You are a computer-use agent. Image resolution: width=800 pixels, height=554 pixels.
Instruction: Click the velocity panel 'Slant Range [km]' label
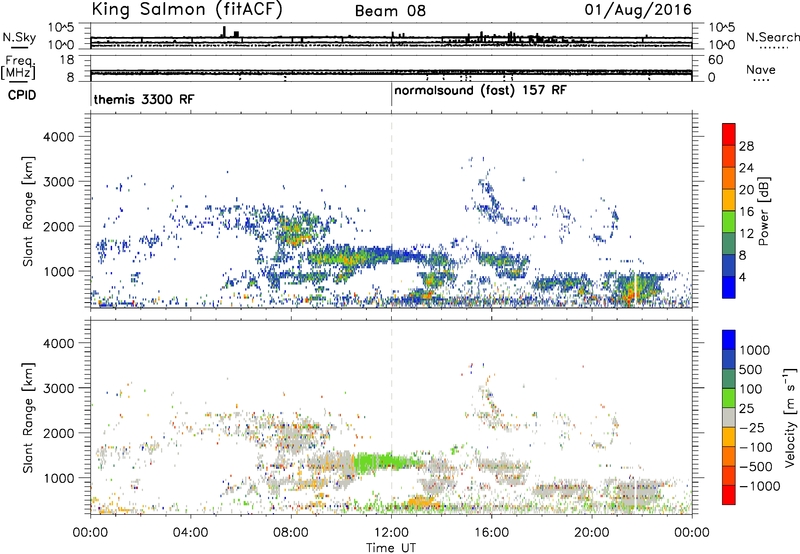(28, 417)
